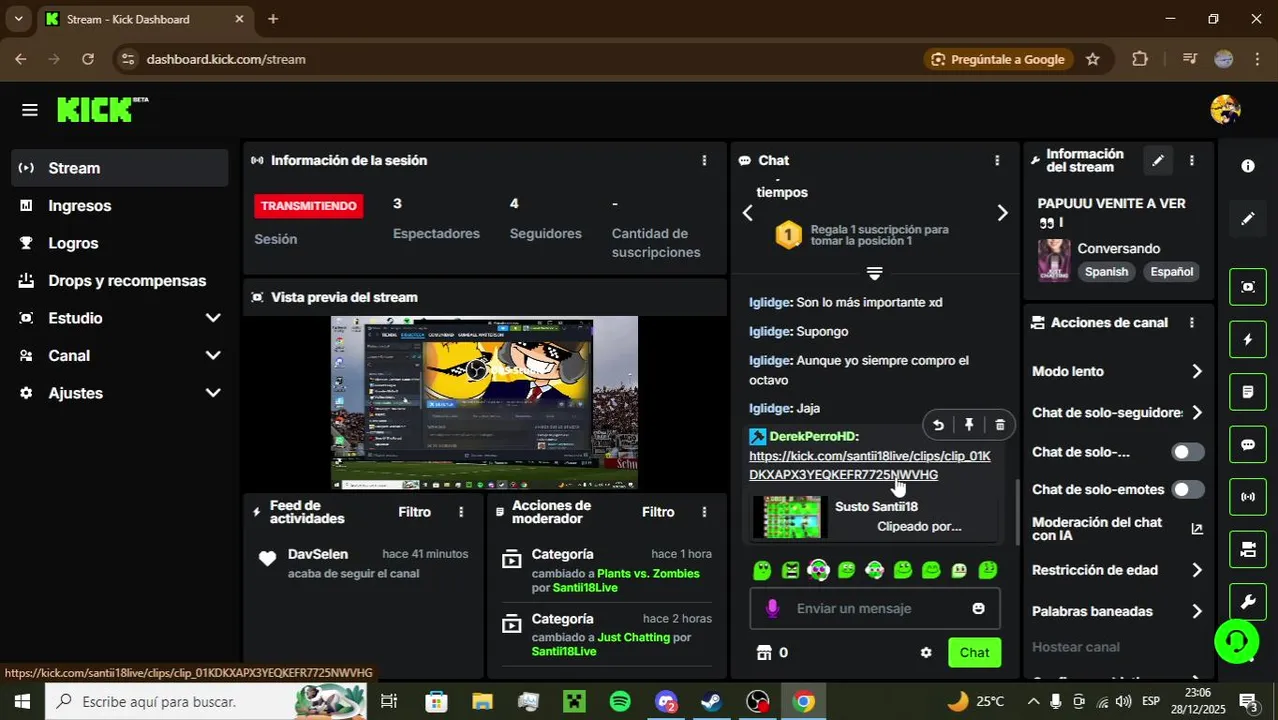1278x720 pixels.
Task: Open Logros in the sidebar
Action: pos(120,243)
